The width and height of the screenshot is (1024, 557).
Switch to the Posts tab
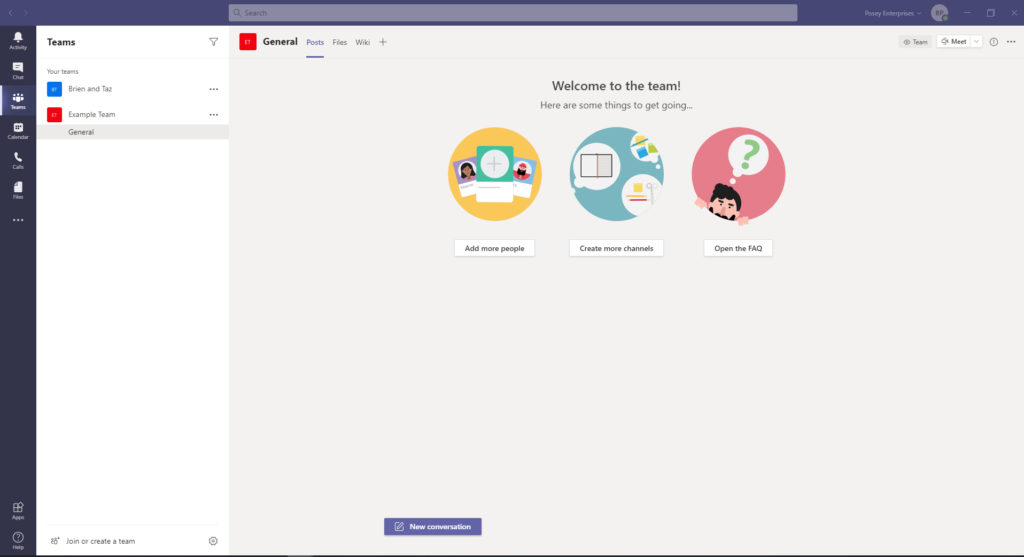click(x=315, y=42)
